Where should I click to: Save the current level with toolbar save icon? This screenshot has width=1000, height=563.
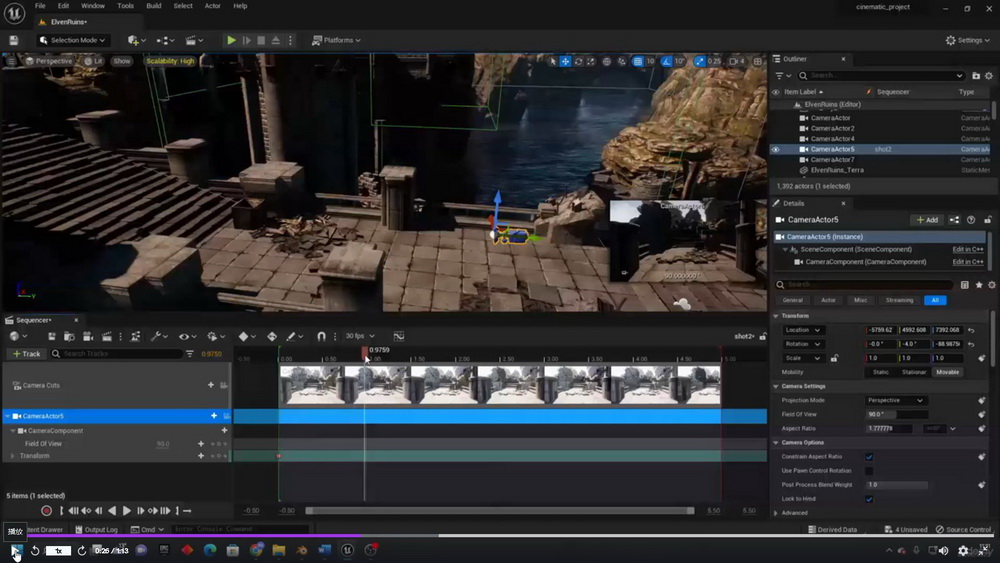(13, 40)
